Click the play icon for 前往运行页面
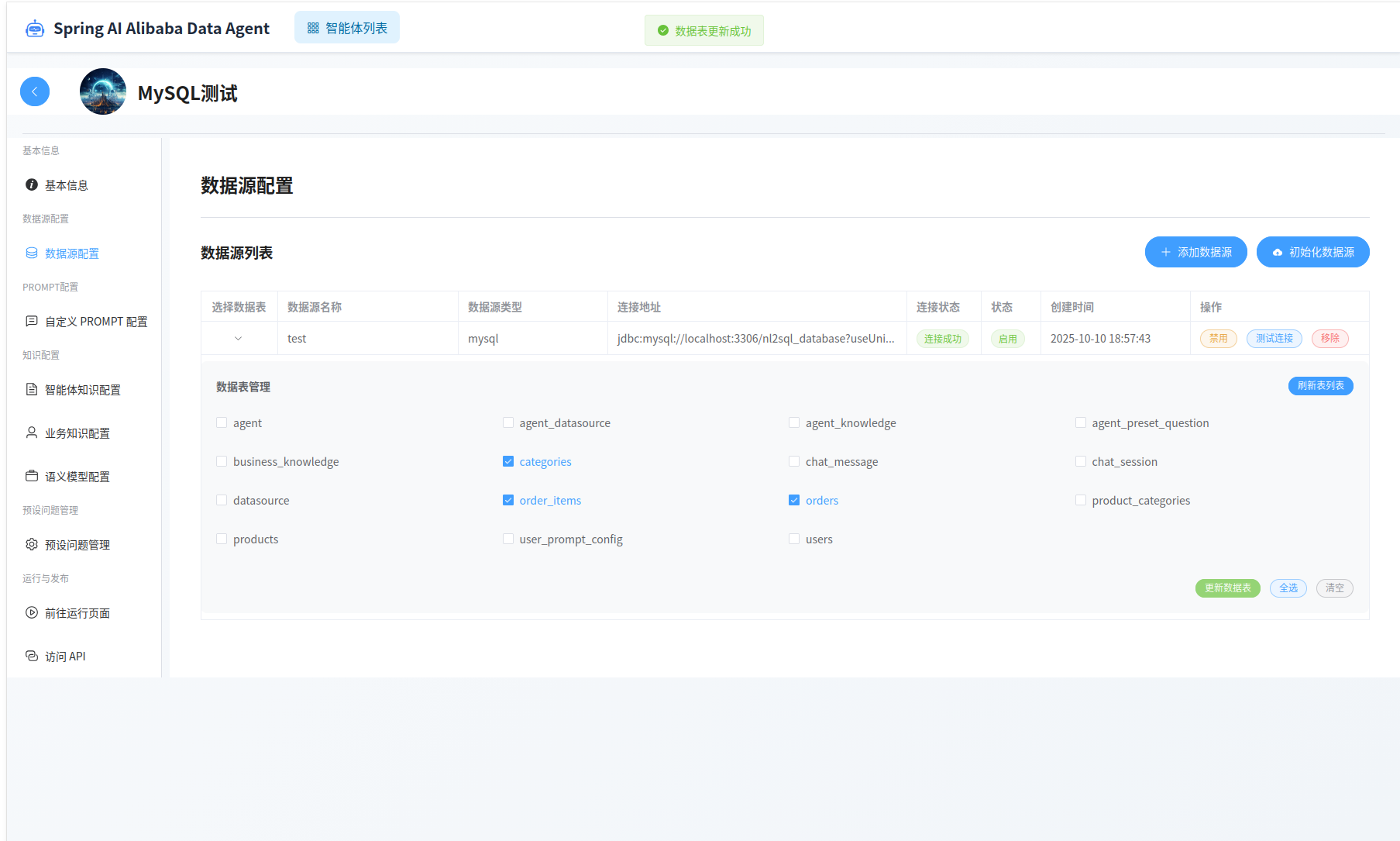 32,612
